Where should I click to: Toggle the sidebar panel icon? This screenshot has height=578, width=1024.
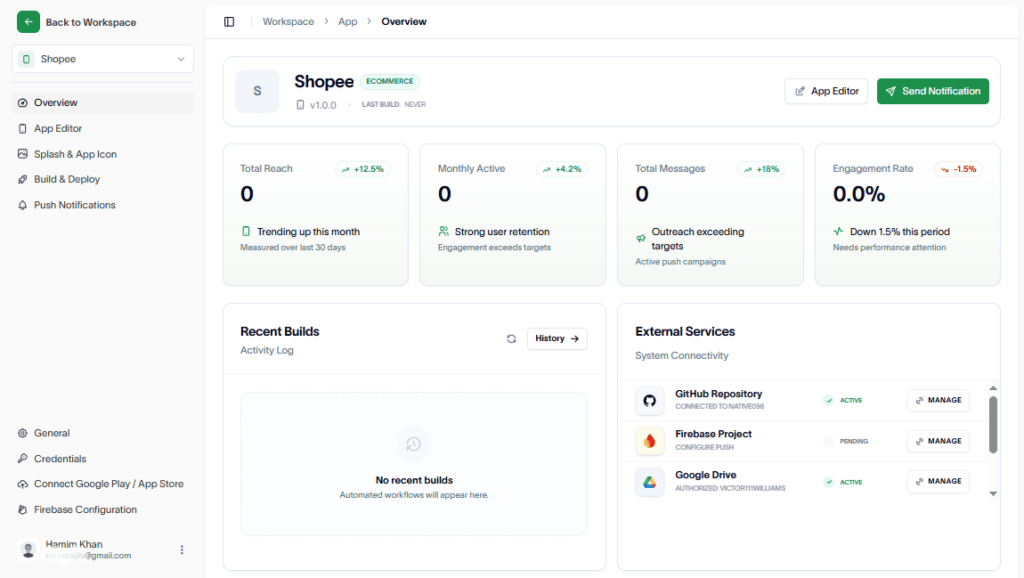pos(229,22)
